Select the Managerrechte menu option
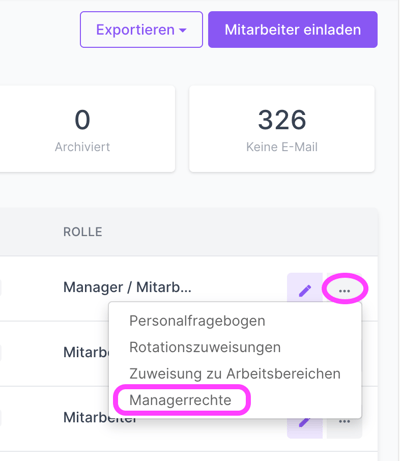 click(180, 400)
